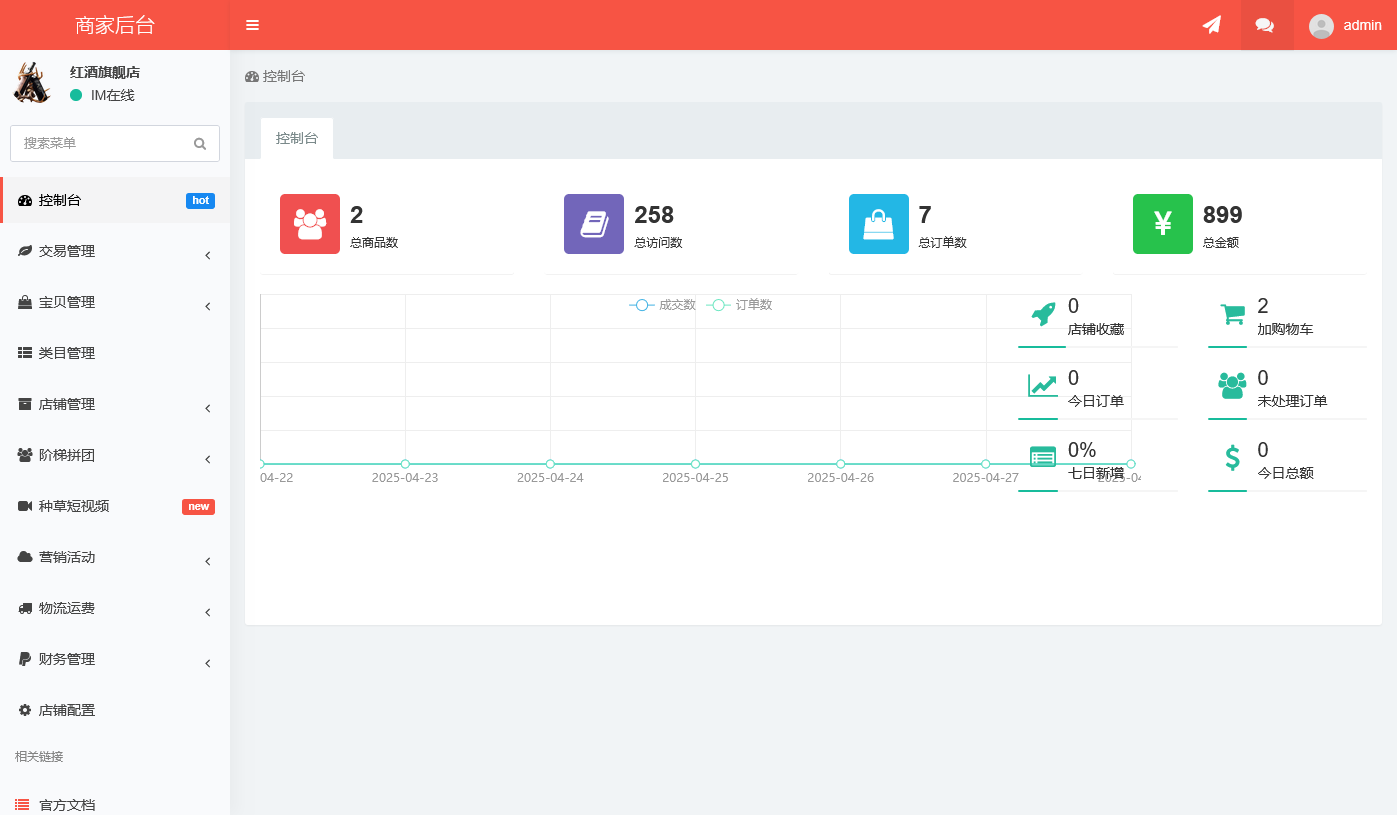Open 种草短视频 menu item
The image size is (1397, 815).
click(x=74, y=507)
